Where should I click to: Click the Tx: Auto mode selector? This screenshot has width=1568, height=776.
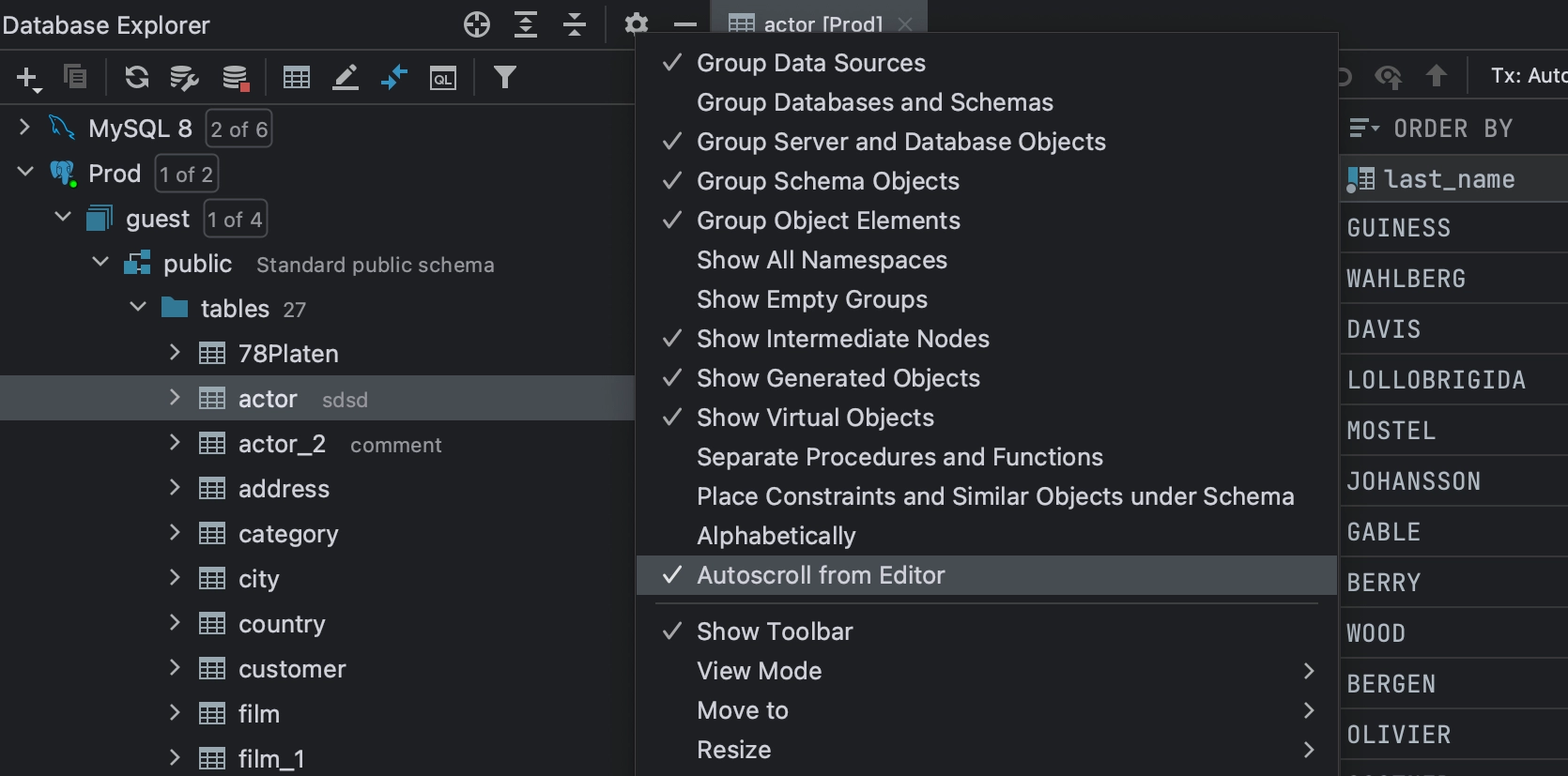click(1529, 75)
